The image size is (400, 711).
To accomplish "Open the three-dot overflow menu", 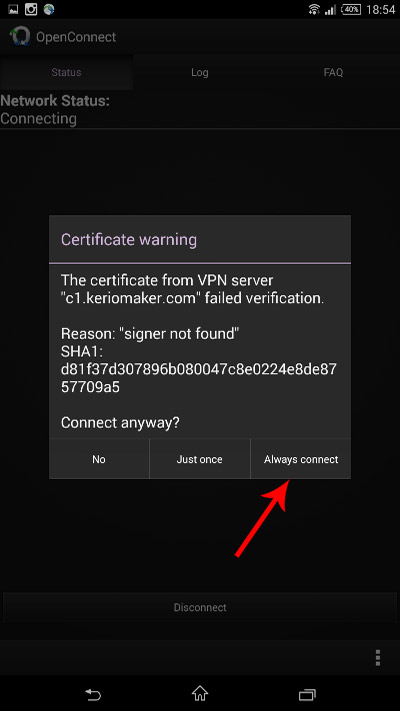I will coord(378,657).
